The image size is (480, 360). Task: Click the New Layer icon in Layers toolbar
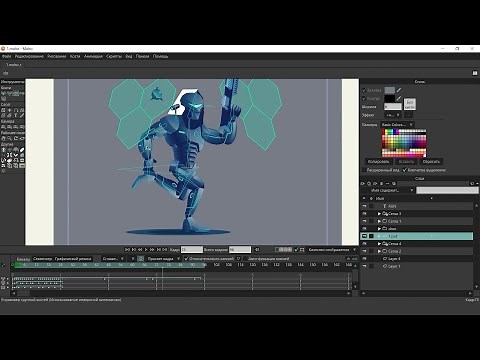point(363,184)
